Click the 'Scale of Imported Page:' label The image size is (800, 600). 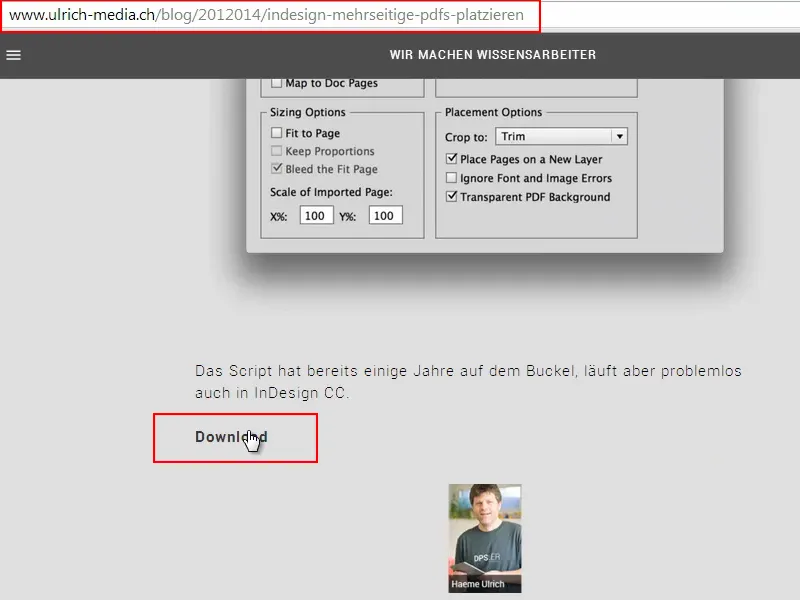coord(332,192)
